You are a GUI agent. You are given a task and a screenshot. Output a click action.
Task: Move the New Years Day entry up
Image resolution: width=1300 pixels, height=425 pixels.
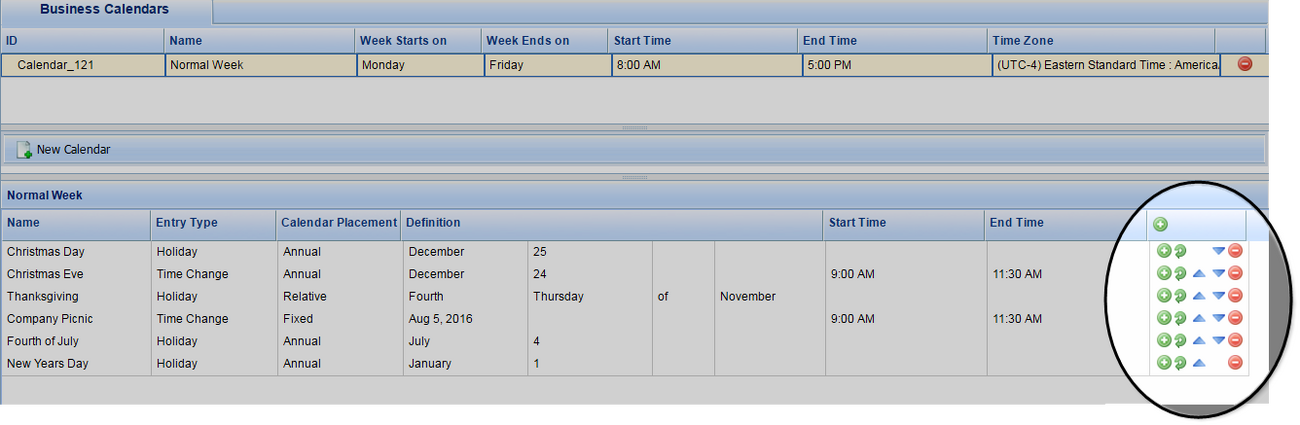point(1199,363)
